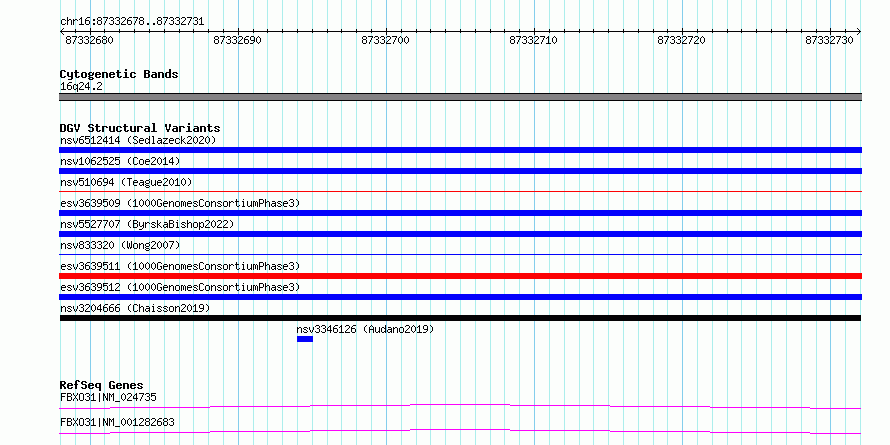Open the FBXO31|NM_001282683 gene label
Viewport: 890px width, 445px height.
click(x=117, y=422)
